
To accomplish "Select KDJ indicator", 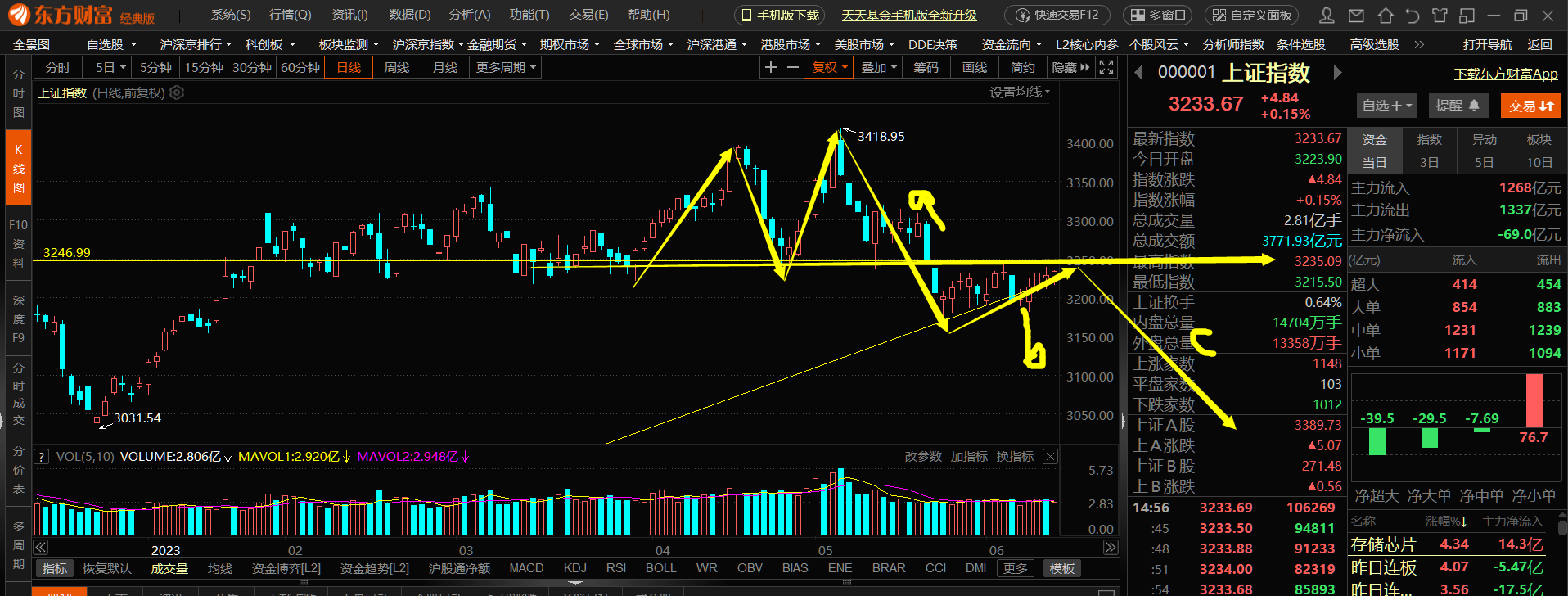I will 575,567.
